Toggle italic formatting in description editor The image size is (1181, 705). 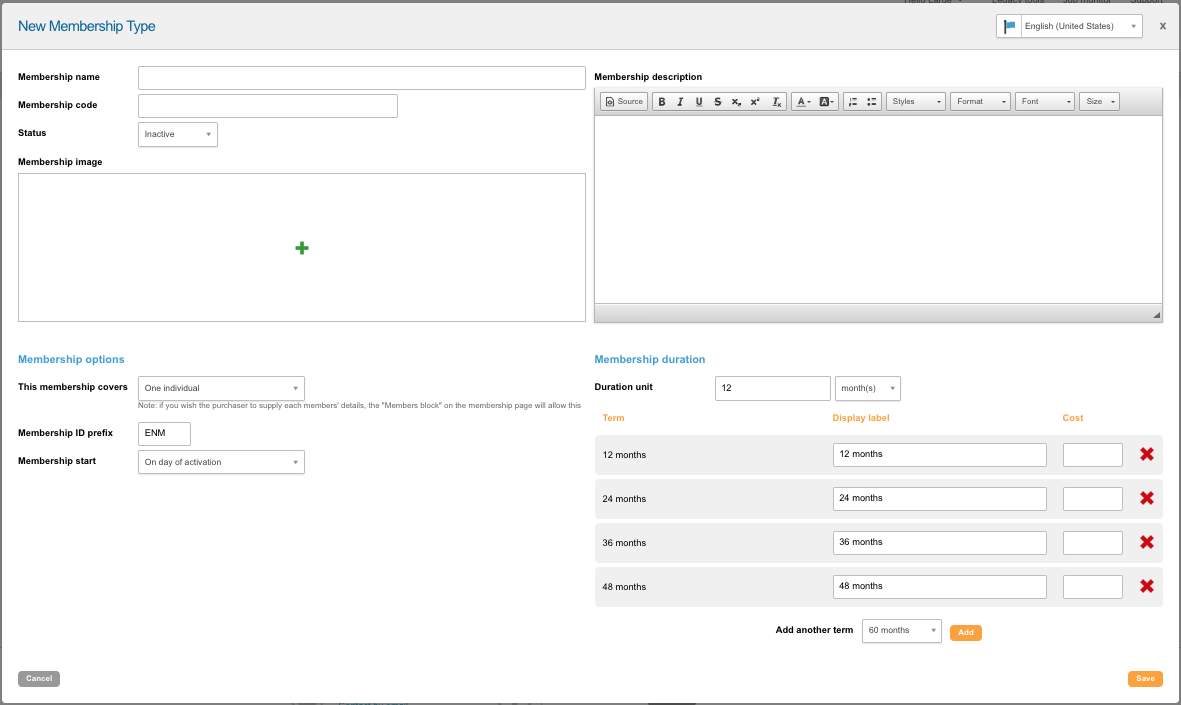tap(680, 102)
